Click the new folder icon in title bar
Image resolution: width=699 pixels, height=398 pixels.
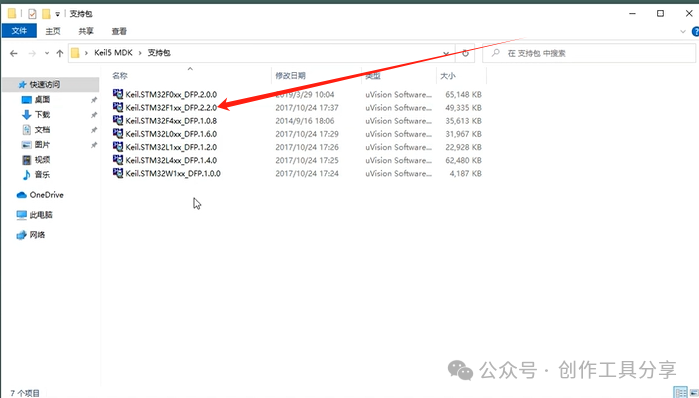point(46,14)
